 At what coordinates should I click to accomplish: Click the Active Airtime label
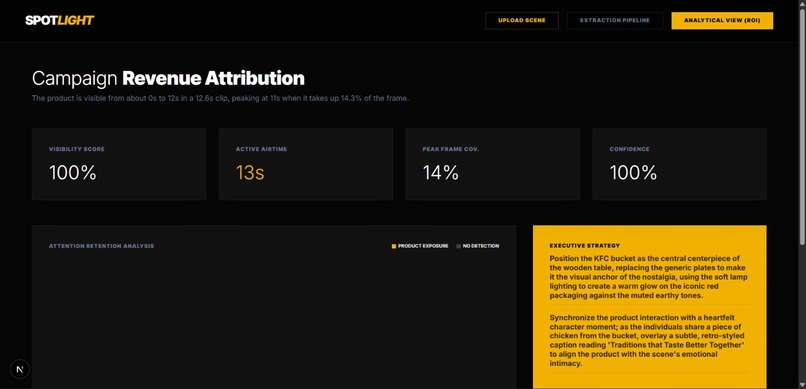click(x=261, y=149)
